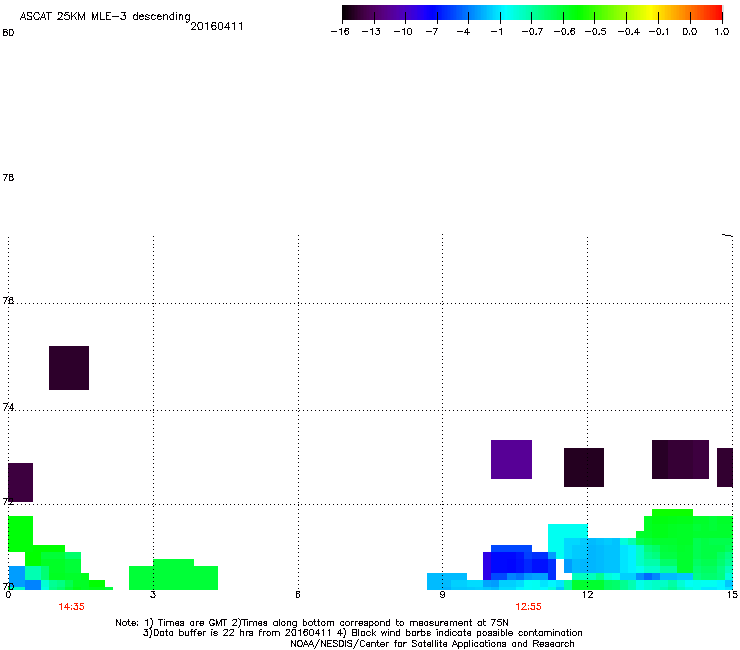Click the red time stamp 14:35
Viewport: 740px width, 650px height.
(x=71, y=607)
